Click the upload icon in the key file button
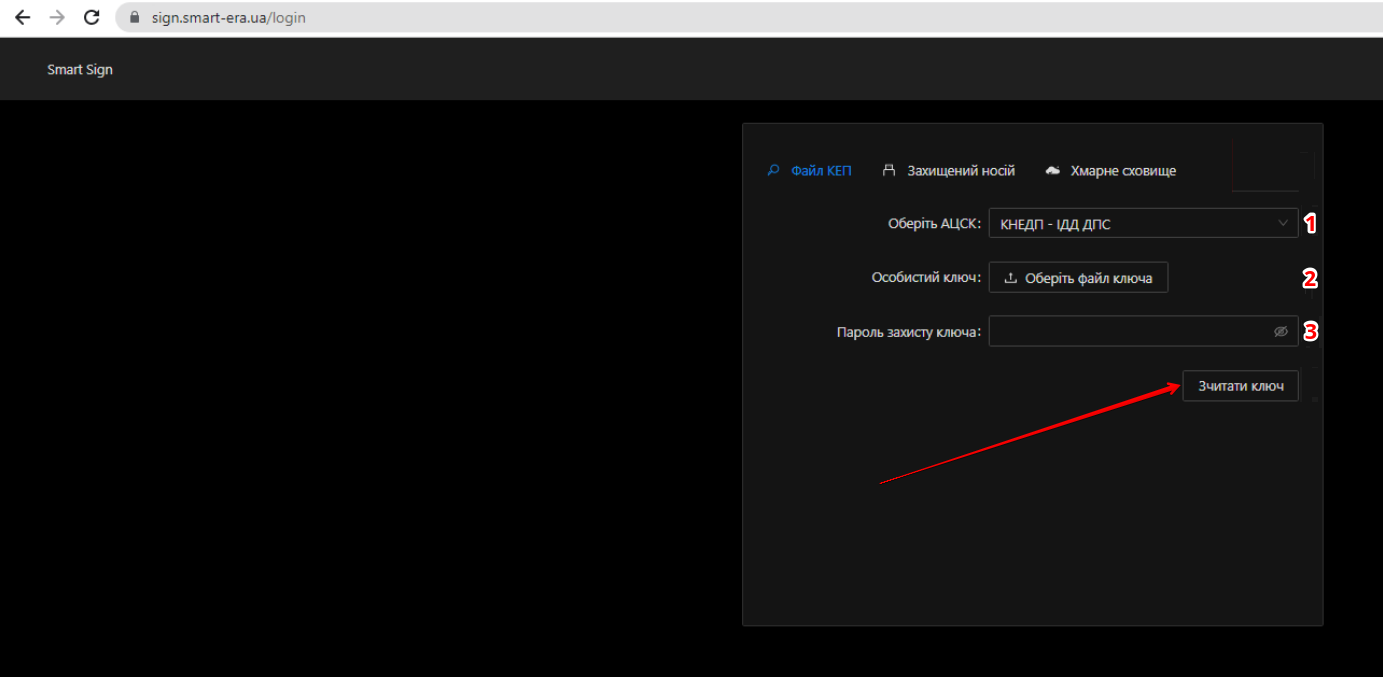 click(x=1010, y=278)
